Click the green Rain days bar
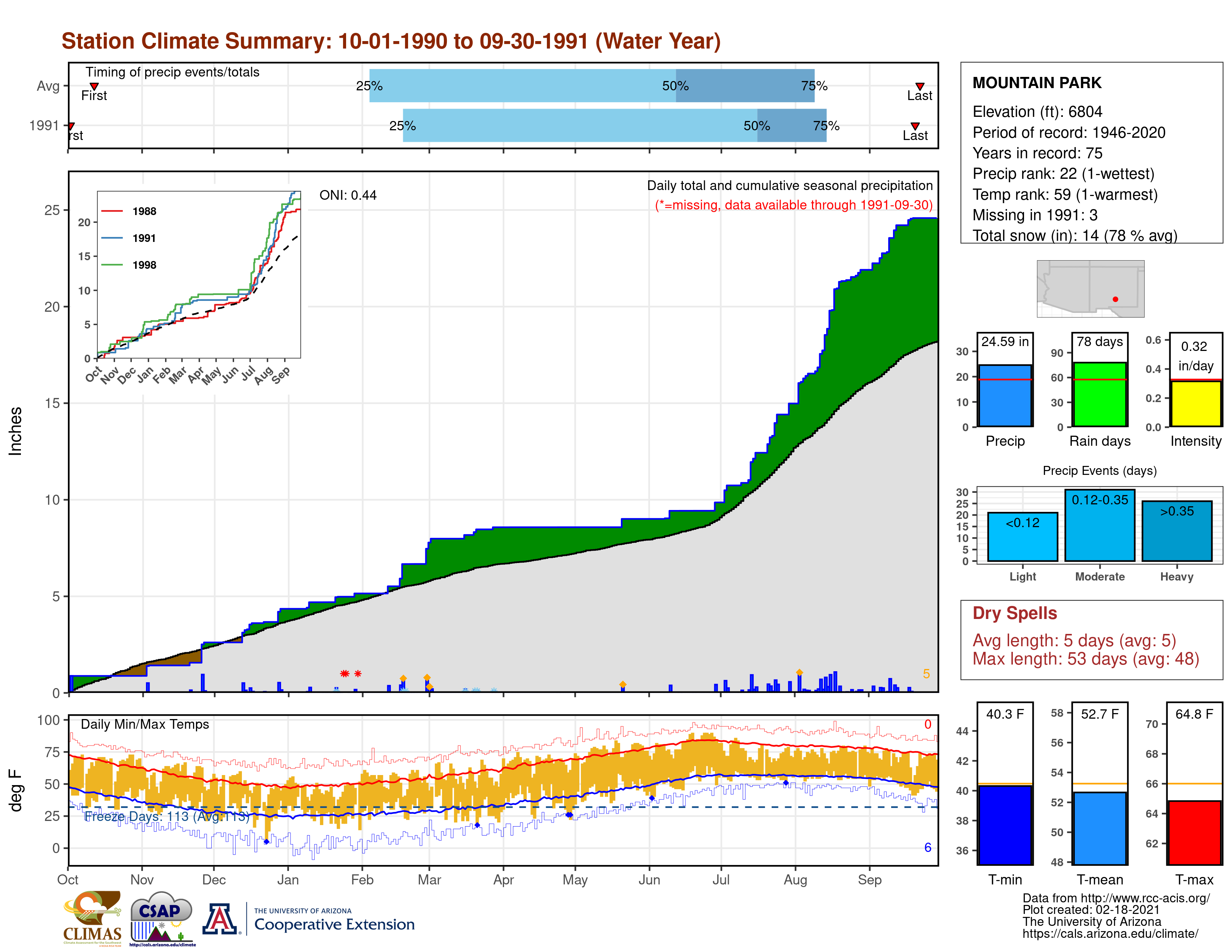 pyautogui.click(x=1100, y=394)
